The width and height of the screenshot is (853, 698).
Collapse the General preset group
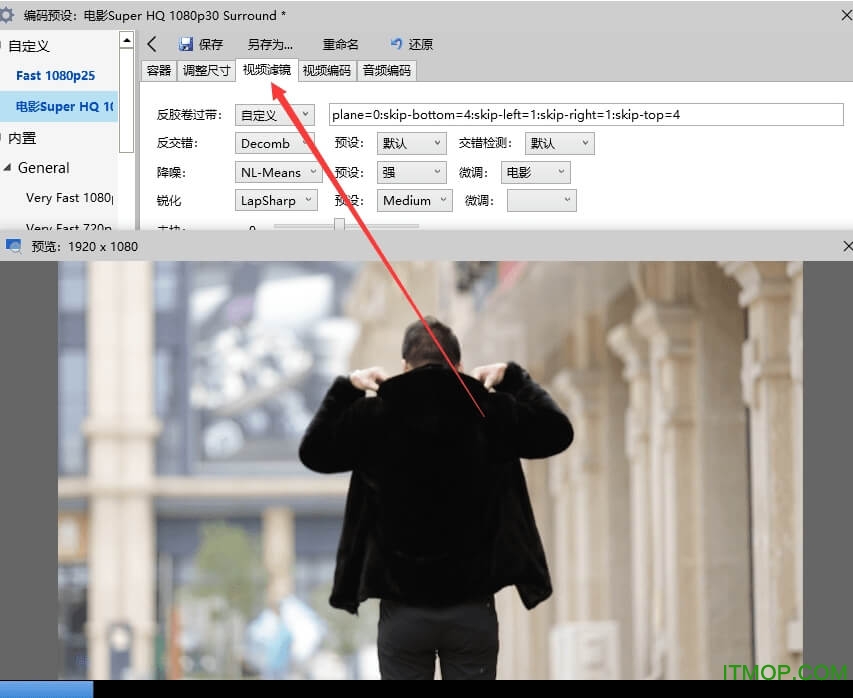(x=9, y=168)
